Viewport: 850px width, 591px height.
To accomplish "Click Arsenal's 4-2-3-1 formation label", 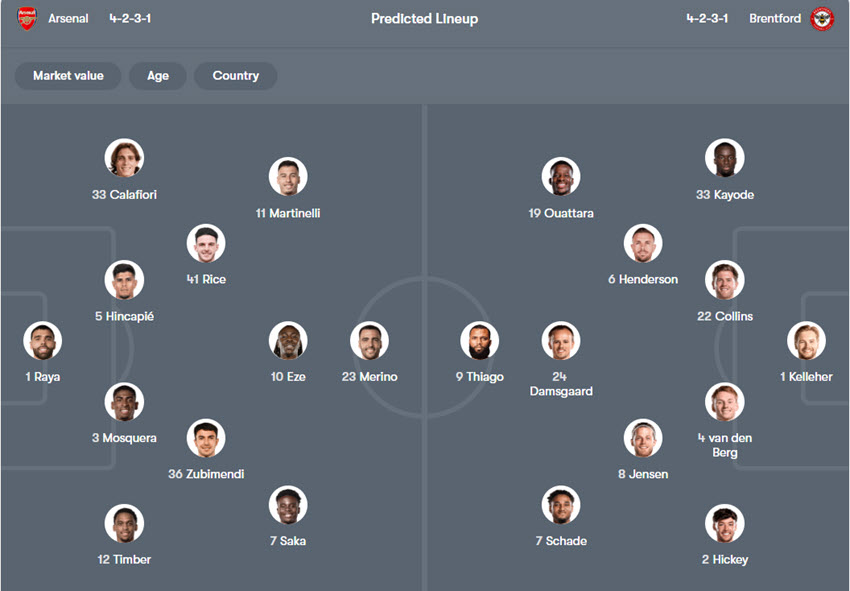I will point(131,18).
